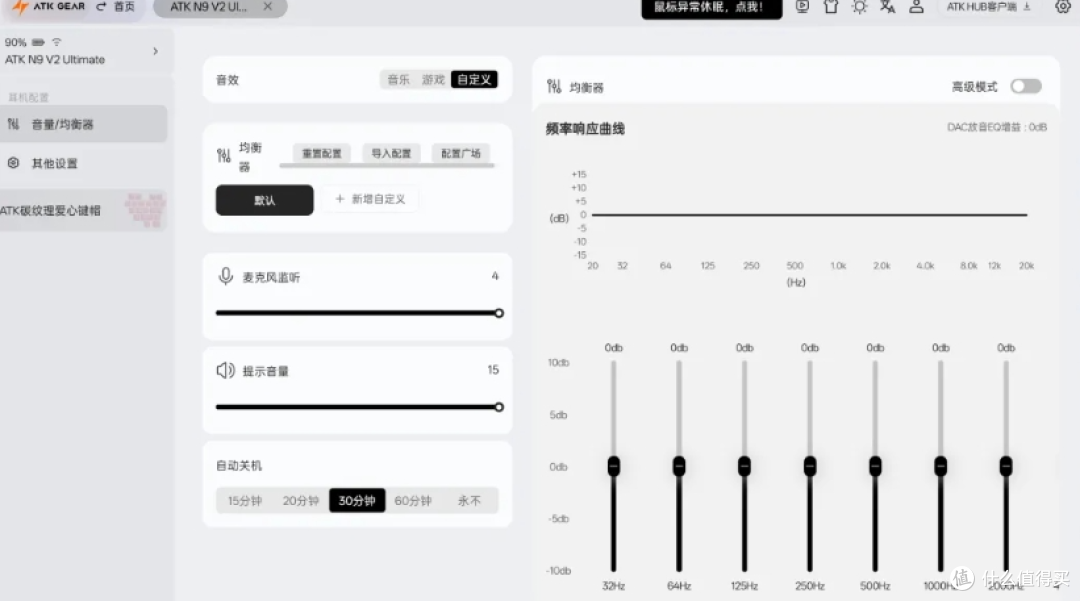
Task: Click the 32Hz equalizer slider knob
Action: pos(613,466)
